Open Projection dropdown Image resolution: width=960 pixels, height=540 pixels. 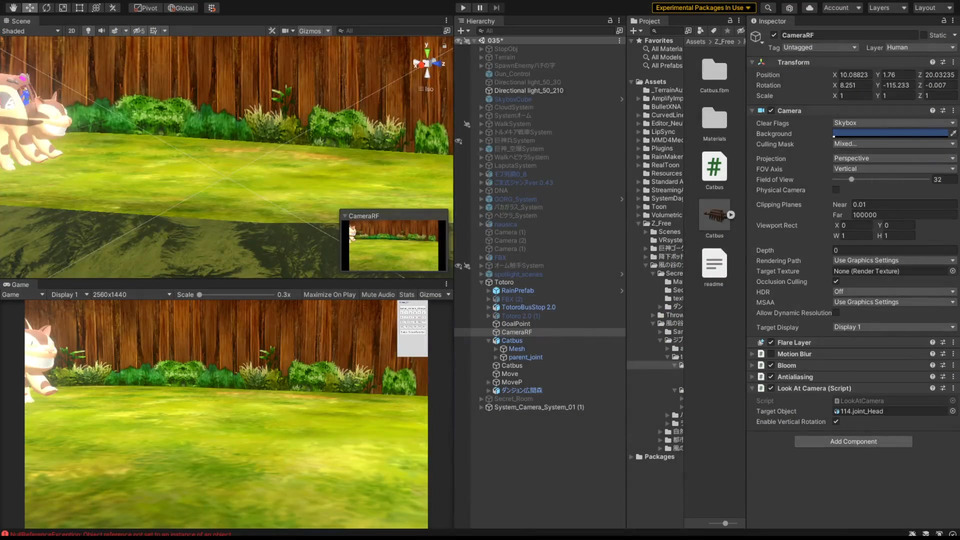(x=894, y=158)
